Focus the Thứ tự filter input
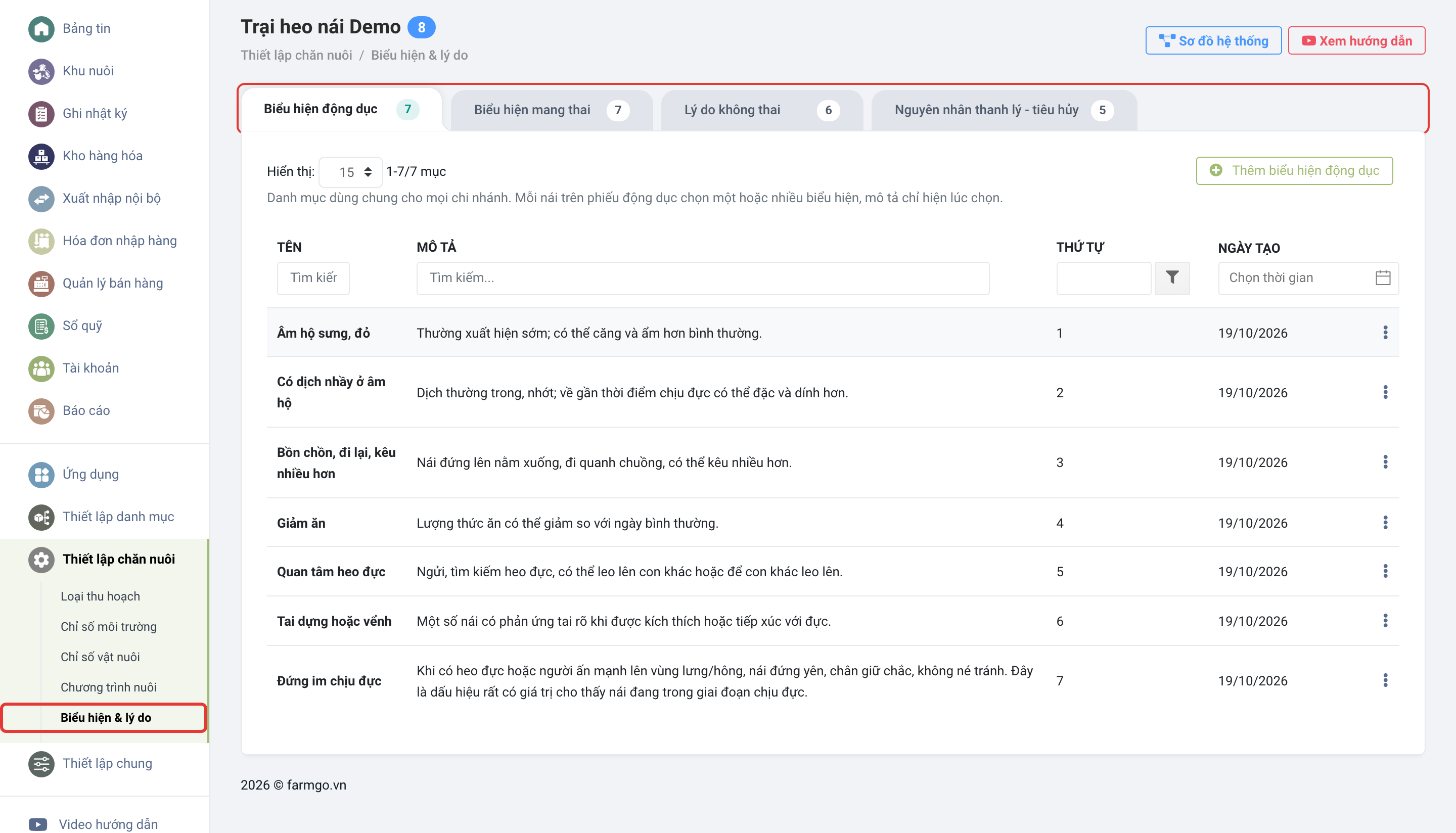 click(x=1104, y=278)
